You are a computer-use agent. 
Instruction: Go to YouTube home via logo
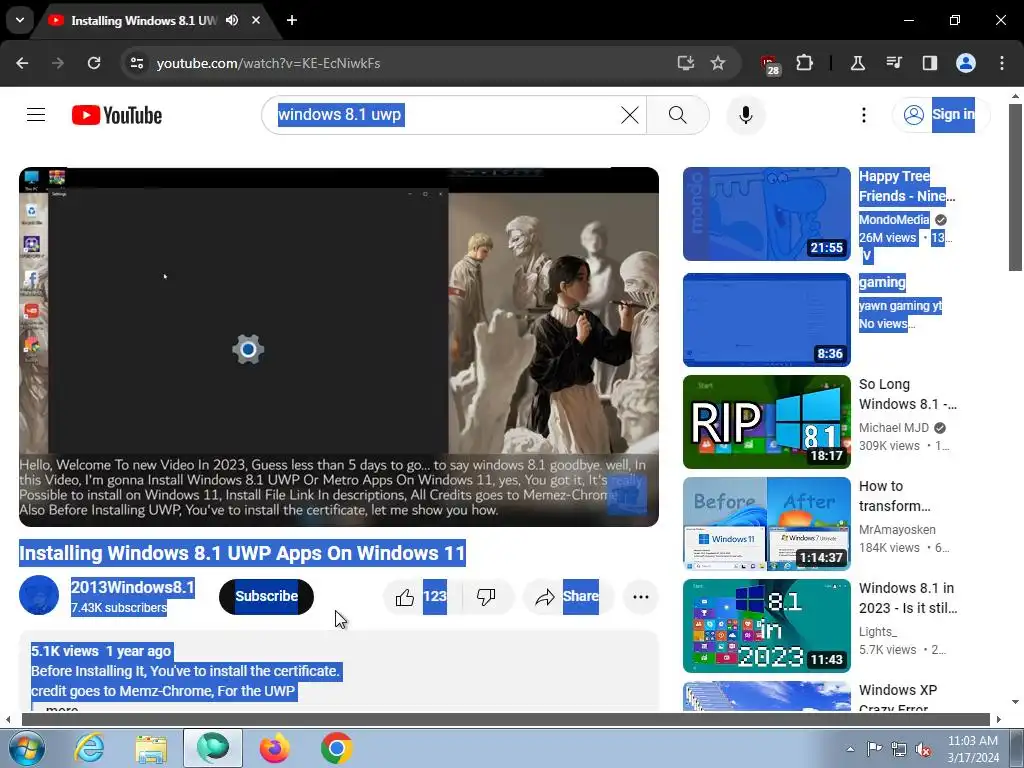(117, 115)
